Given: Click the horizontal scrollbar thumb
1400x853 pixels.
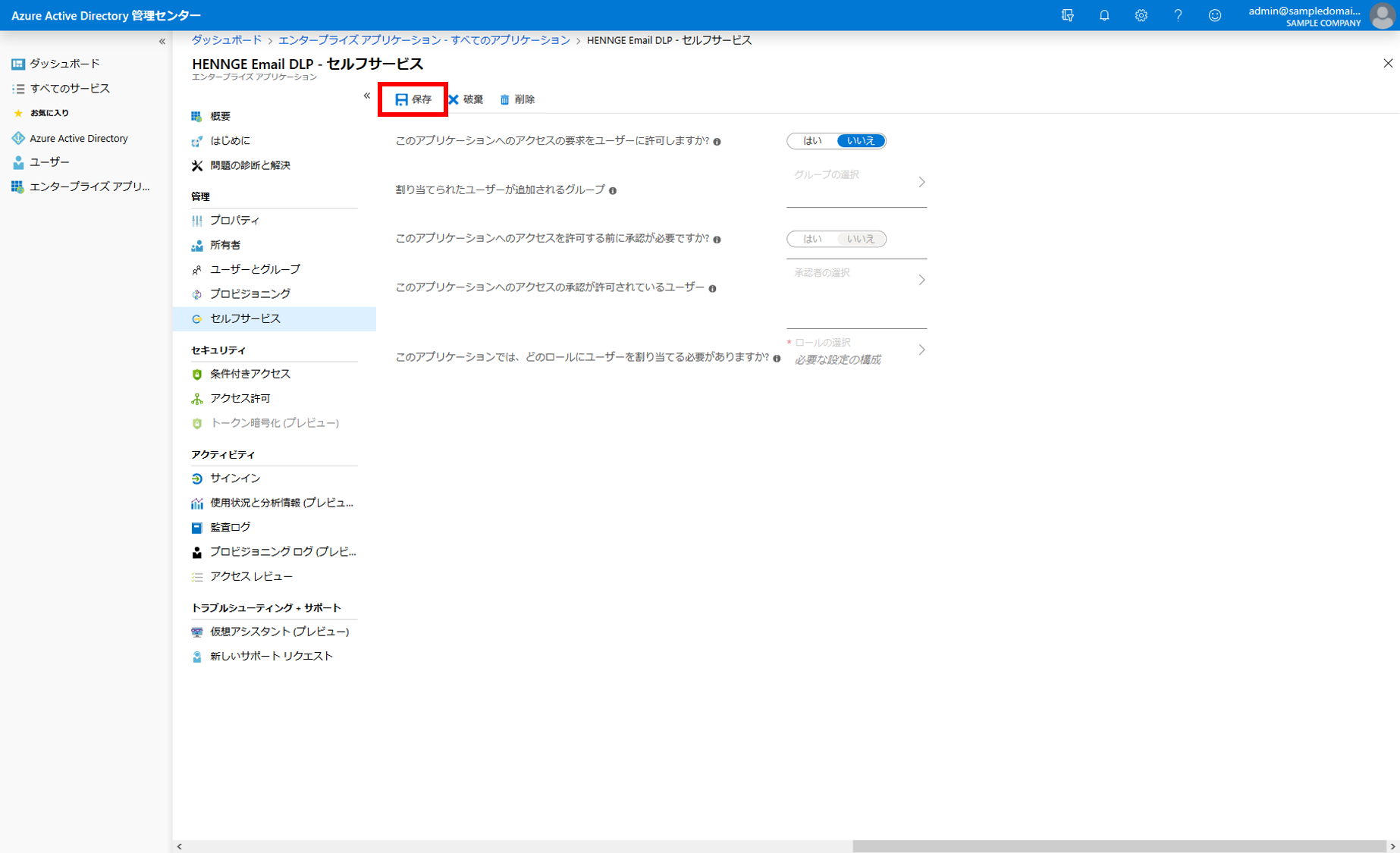Looking at the screenshot, I should pyautogui.click(x=1119, y=846).
